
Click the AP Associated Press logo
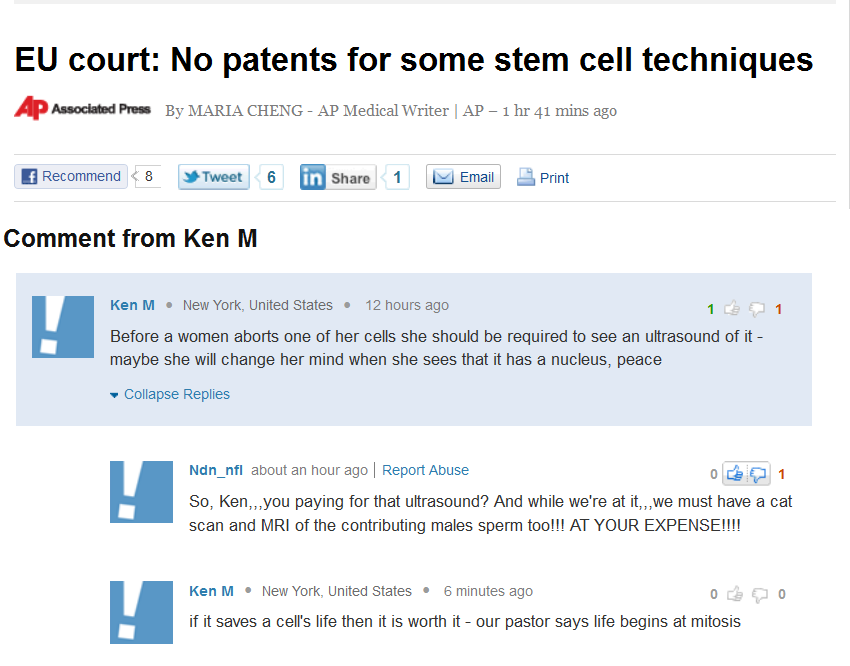[x=82, y=108]
